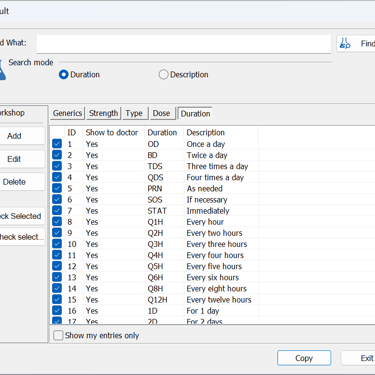Select the 'For 1 day' entry
This screenshot has height=375, width=375.
203,311
